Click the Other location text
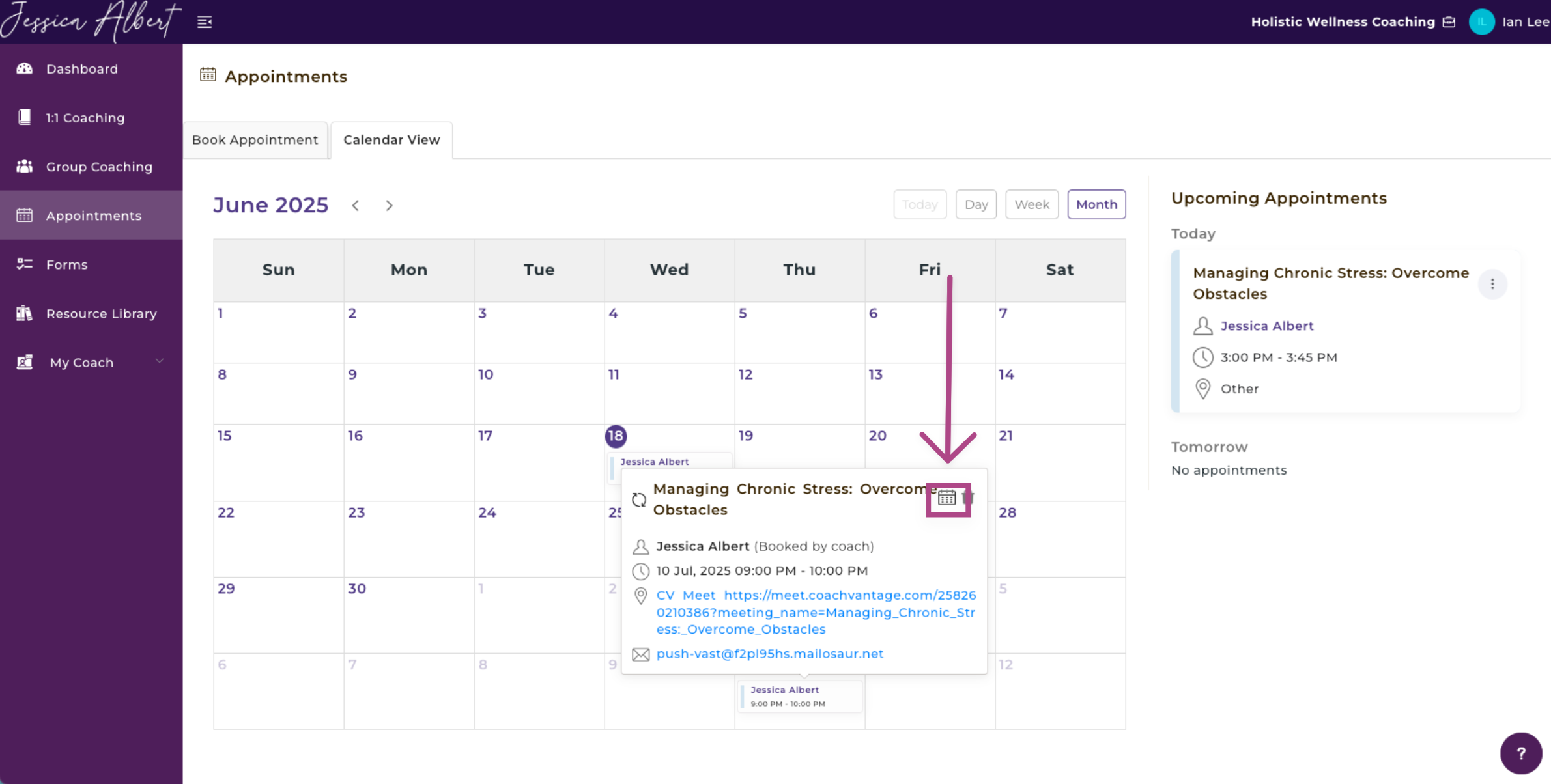The height and width of the screenshot is (784, 1551). tap(1240, 389)
